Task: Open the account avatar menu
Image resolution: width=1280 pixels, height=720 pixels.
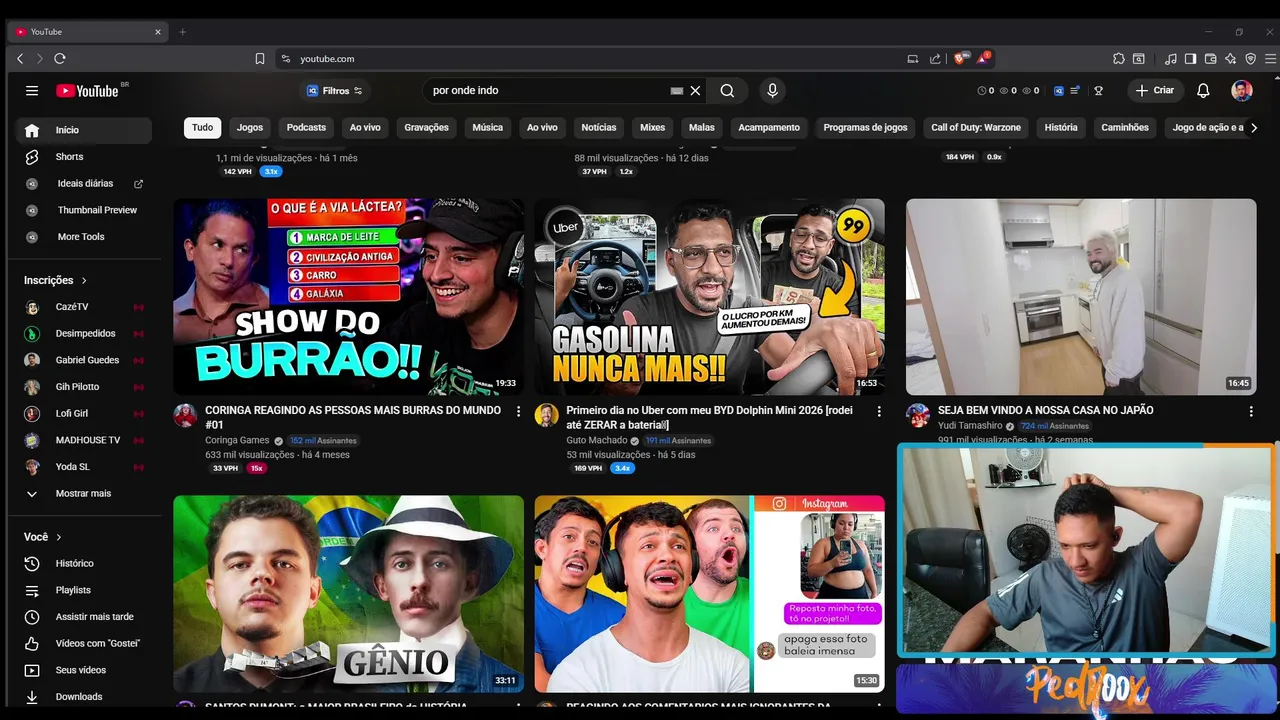Action: click(1242, 90)
